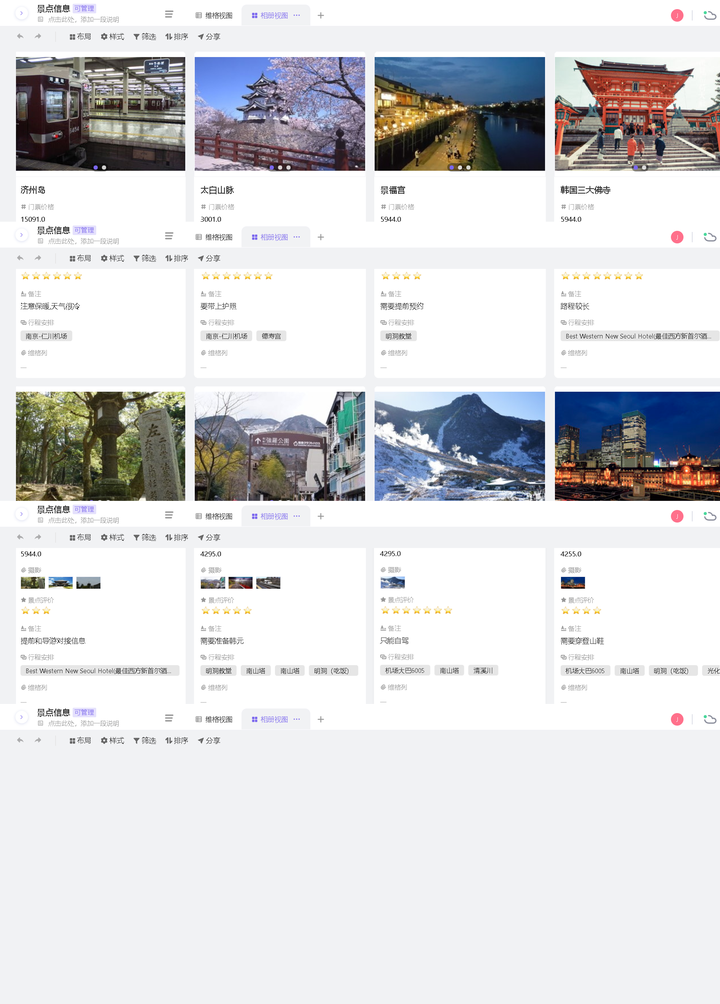Select the second carousel dot on 太白山脉 photo
Viewport: 720px width, 1004px height.
pyautogui.click(x=280, y=167)
